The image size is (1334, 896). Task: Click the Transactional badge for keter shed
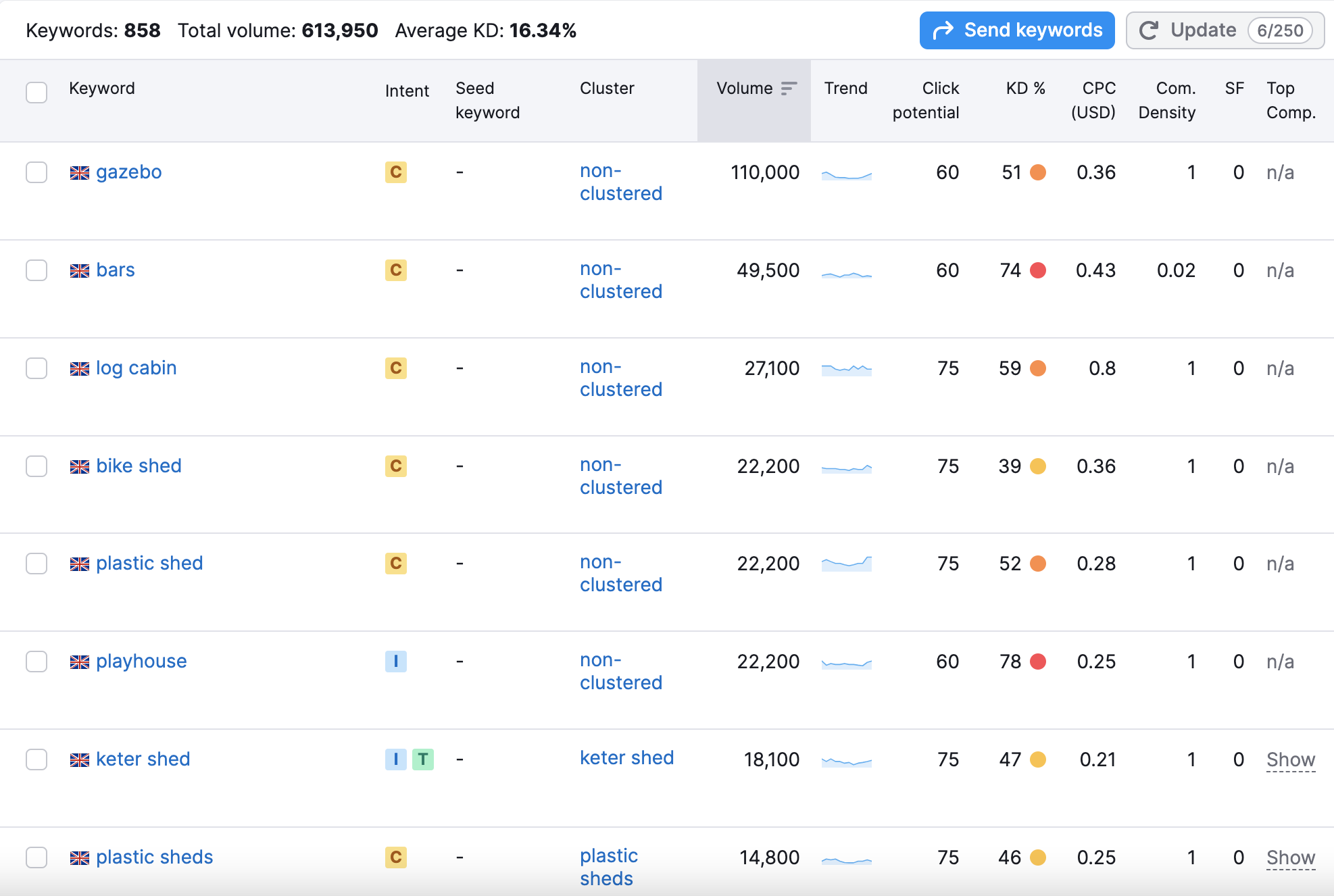[x=423, y=760]
